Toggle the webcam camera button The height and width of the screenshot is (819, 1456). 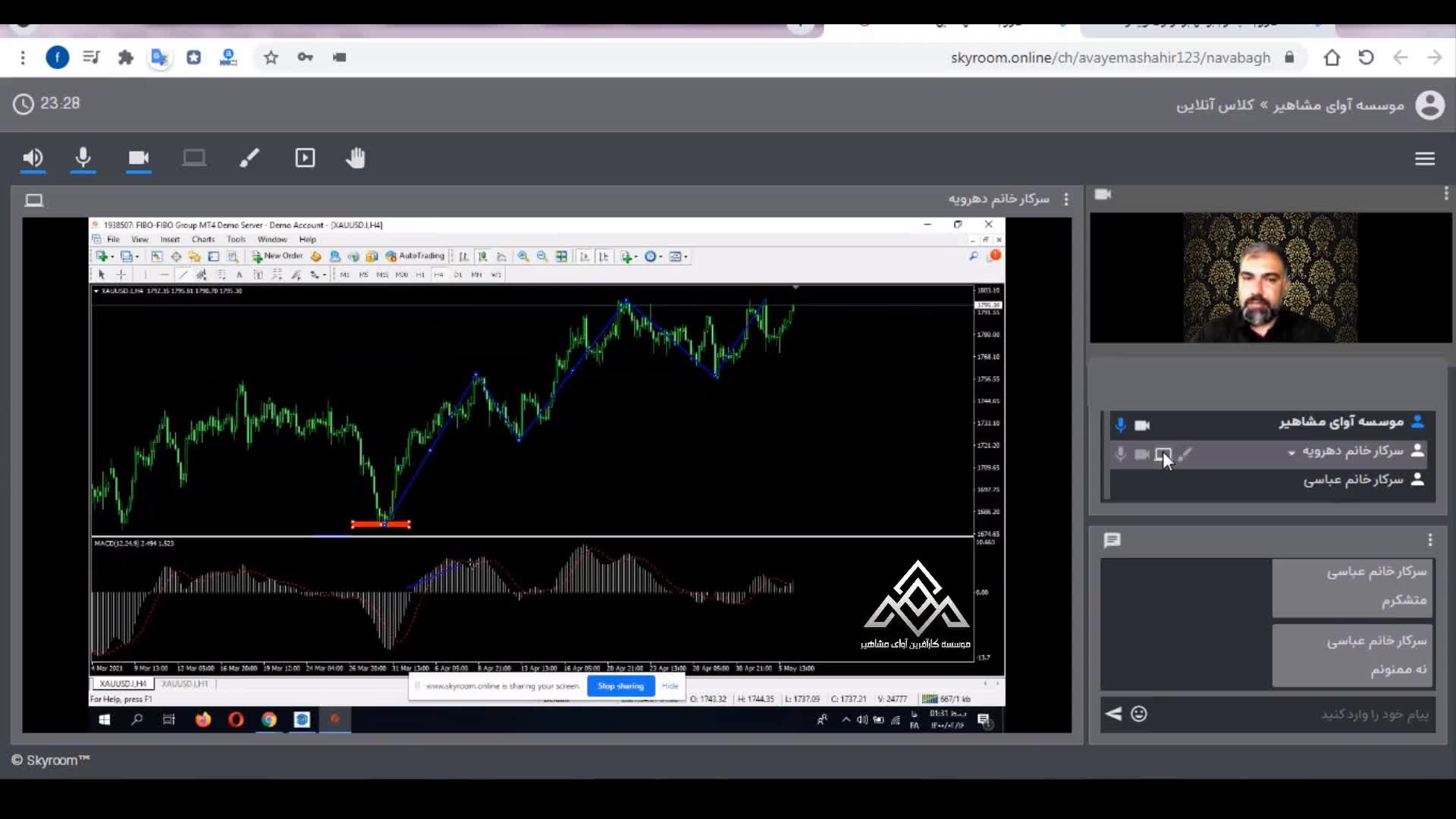click(138, 158)
